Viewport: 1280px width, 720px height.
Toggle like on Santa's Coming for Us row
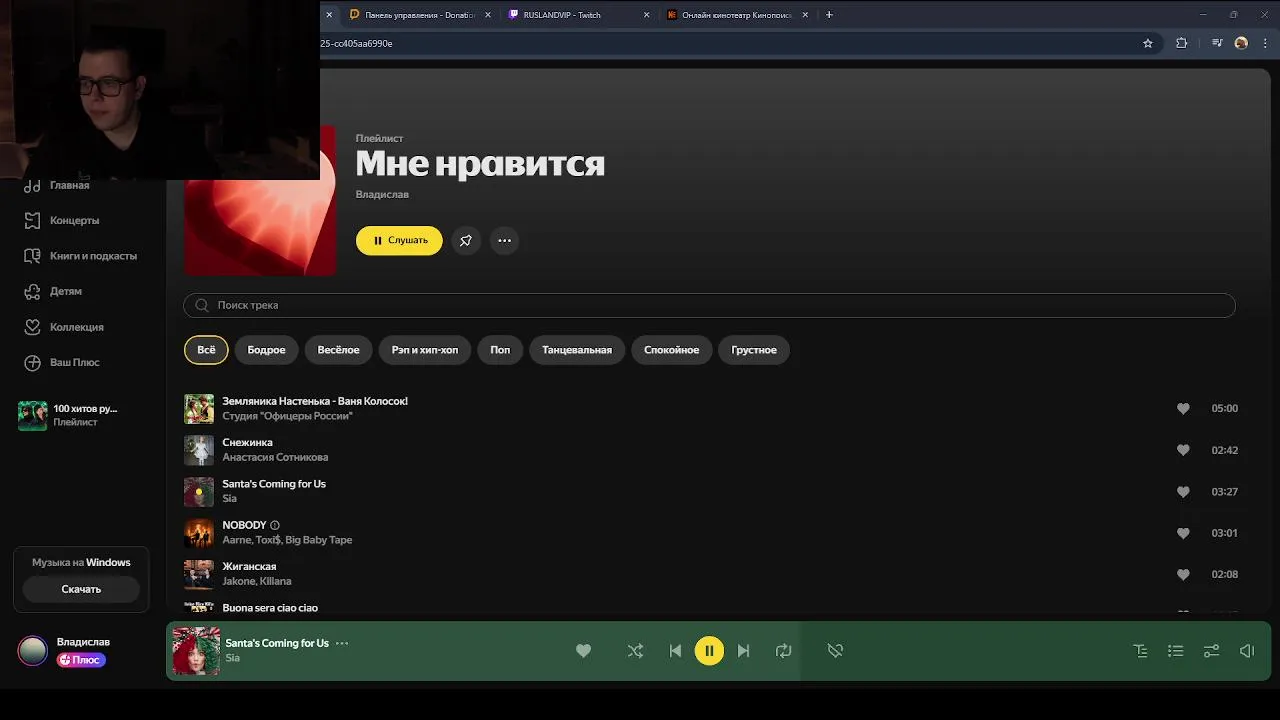[x=1183, y=491]
